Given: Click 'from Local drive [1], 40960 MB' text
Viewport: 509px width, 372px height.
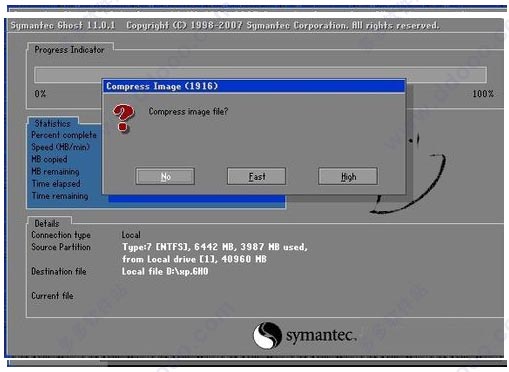Looking at the screenshot, I should click(194, 259).
